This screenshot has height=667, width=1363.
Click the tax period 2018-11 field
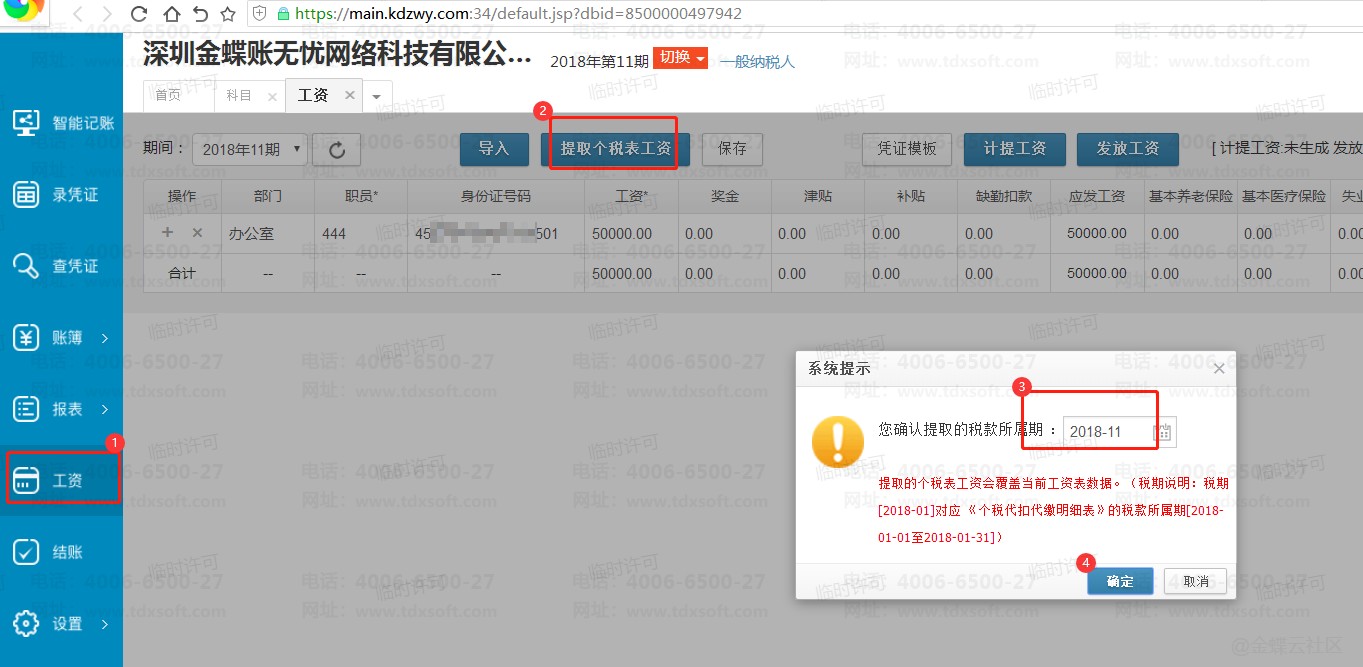pos(1105,432)
